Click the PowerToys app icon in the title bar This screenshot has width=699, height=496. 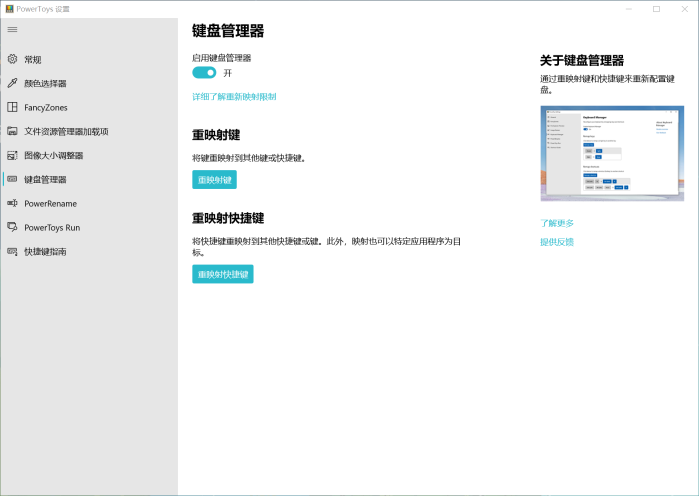coord(9,9)
